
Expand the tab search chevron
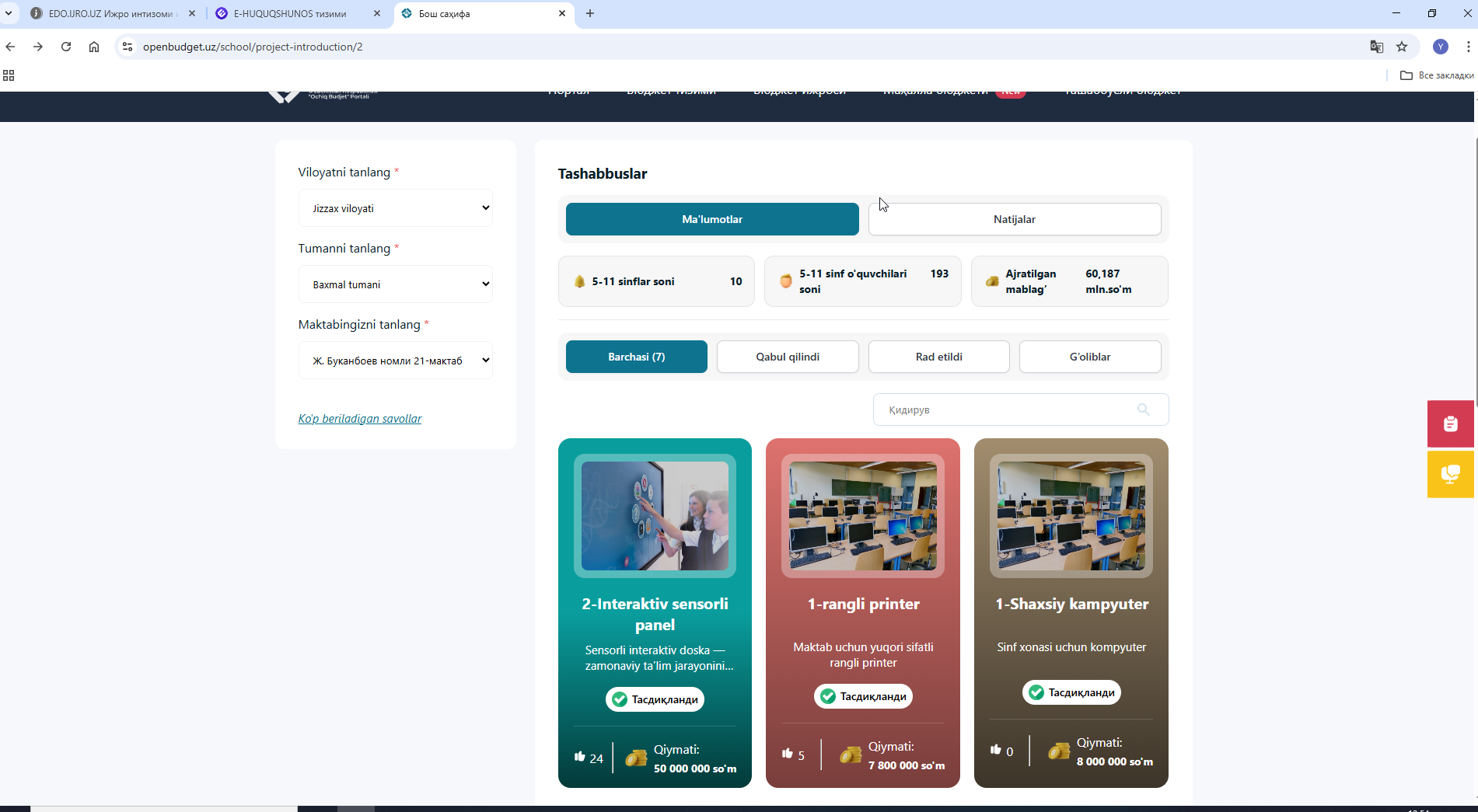tap(9, 13)
